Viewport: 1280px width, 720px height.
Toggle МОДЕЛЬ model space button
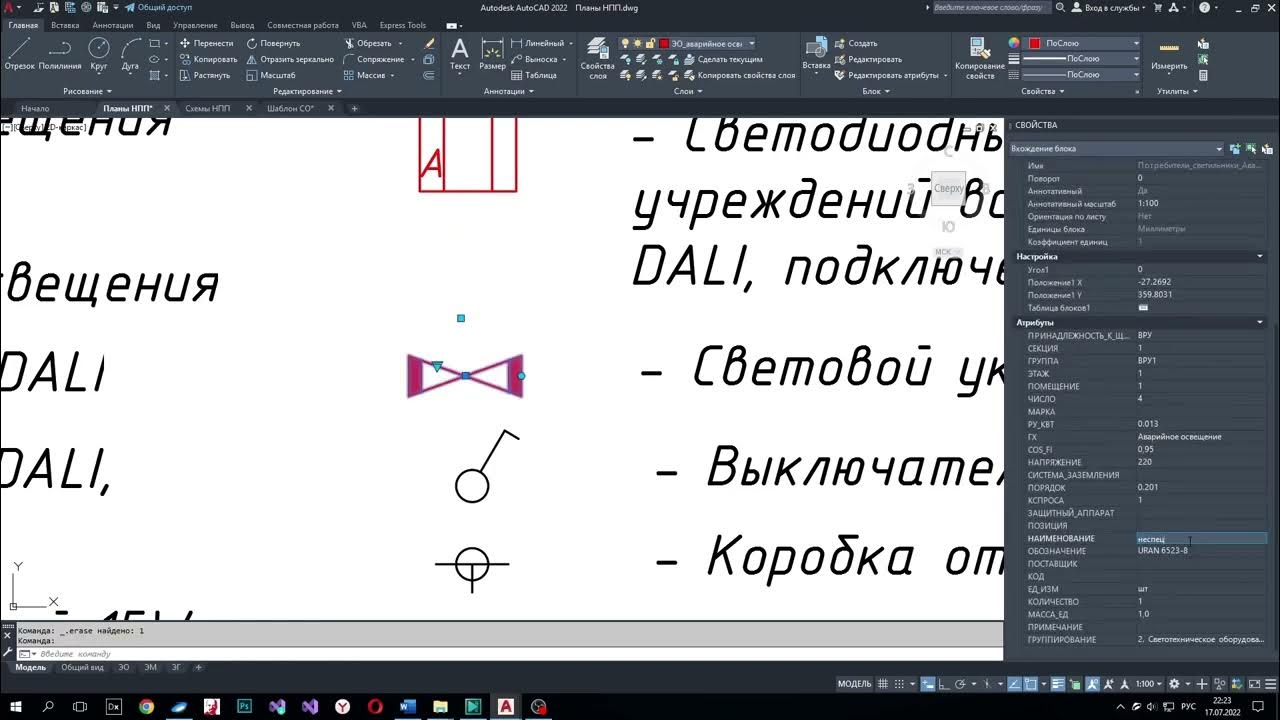[x=854, y=684]
